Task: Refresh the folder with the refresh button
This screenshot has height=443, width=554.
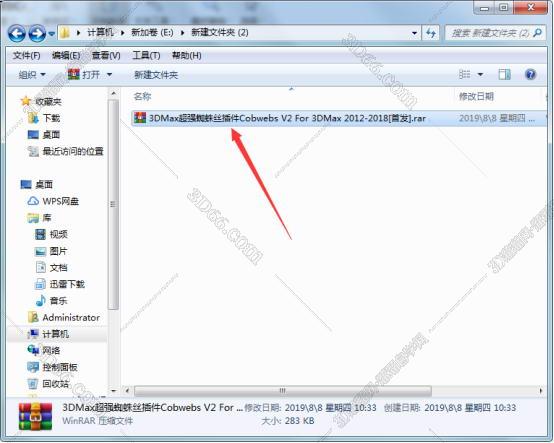Action: [430, 33]
